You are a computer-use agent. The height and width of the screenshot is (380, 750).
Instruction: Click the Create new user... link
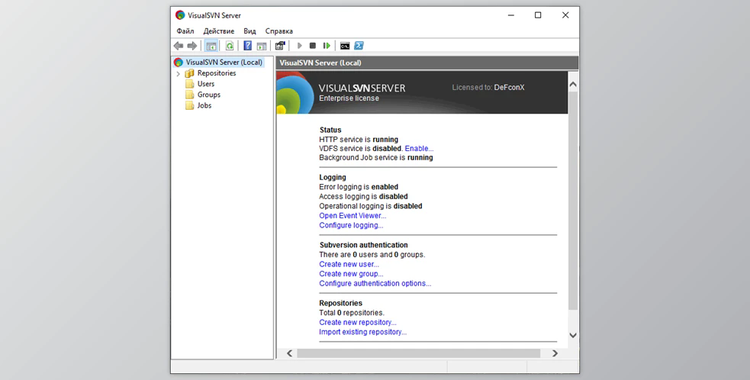pos(349,264)
